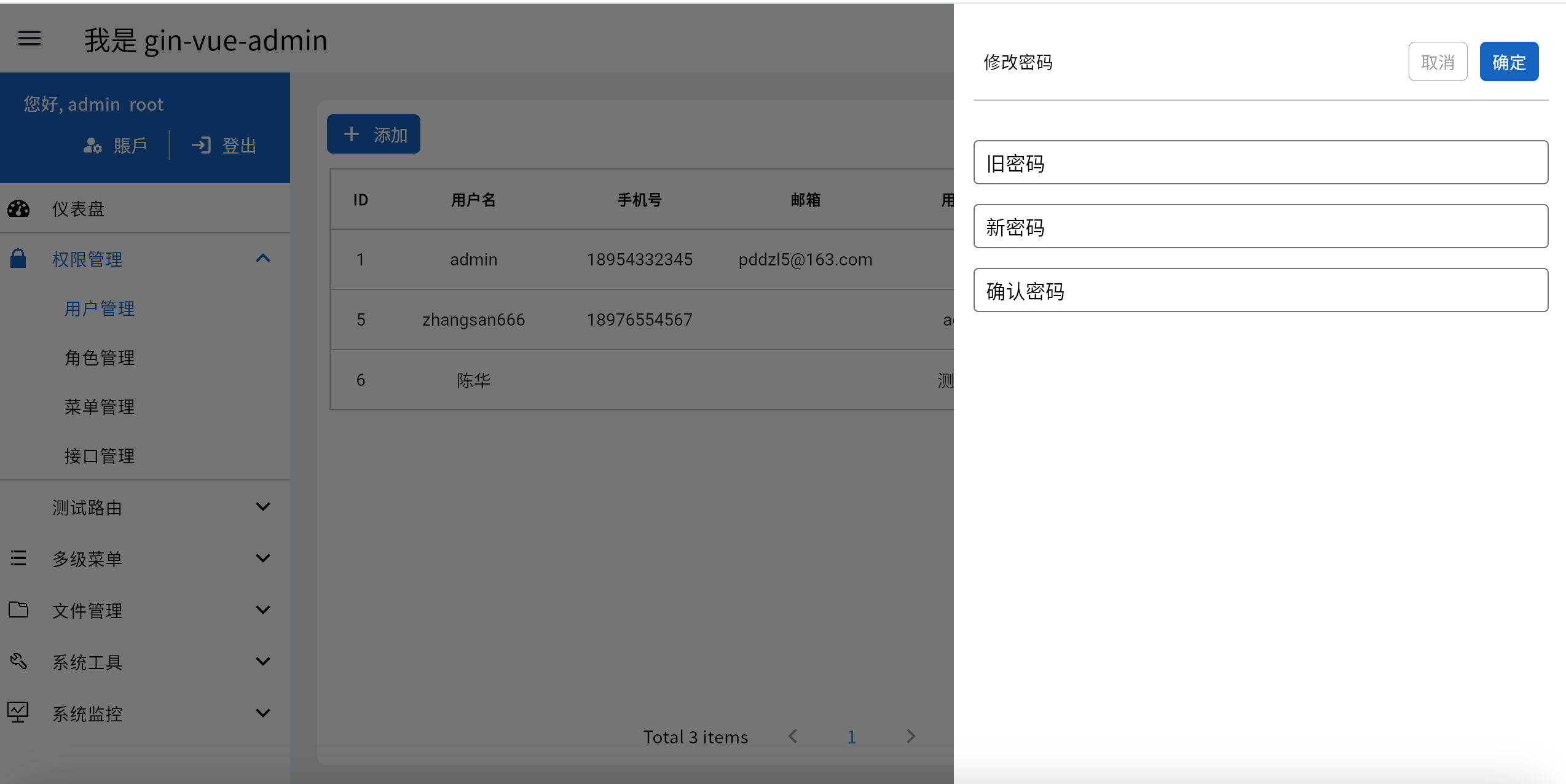This screenshot has height=784, width=1566.
Task: Click the monitor icon for system monitoring
Action: [x=18, y=713]
